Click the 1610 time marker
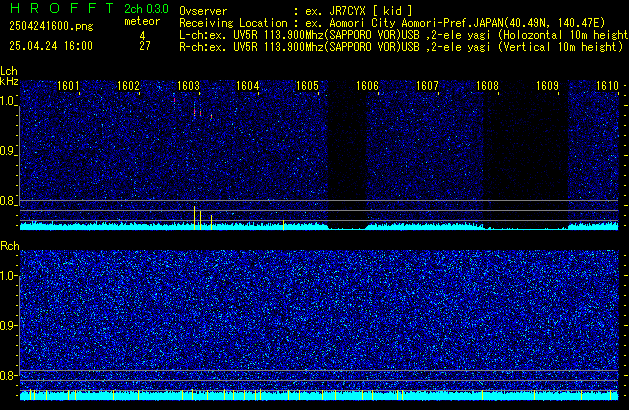 click(x=607, y=86)
